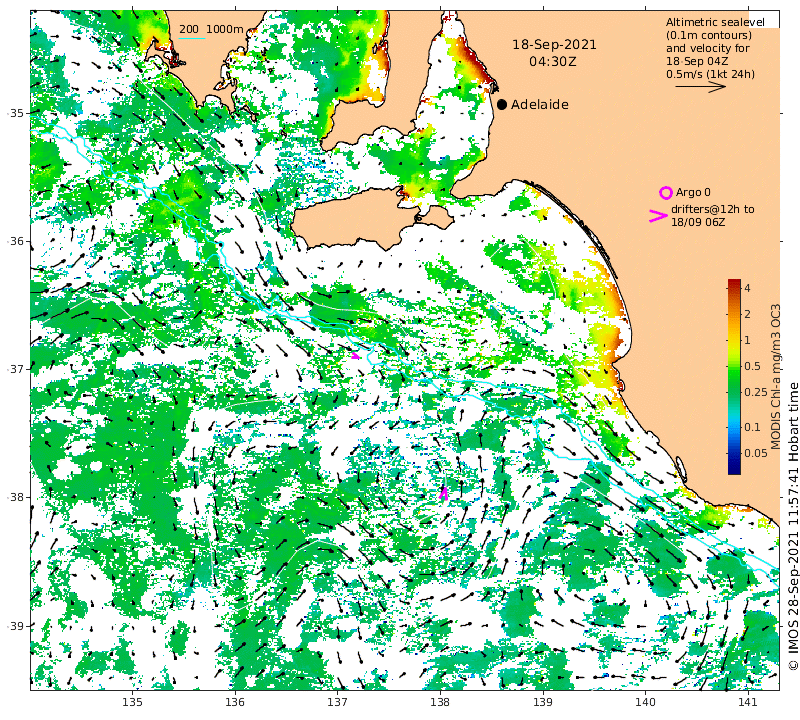This screenshot has width=800, height=720.
Task: Click the longitude 139 axis label
Action: (x=542, y=702)
